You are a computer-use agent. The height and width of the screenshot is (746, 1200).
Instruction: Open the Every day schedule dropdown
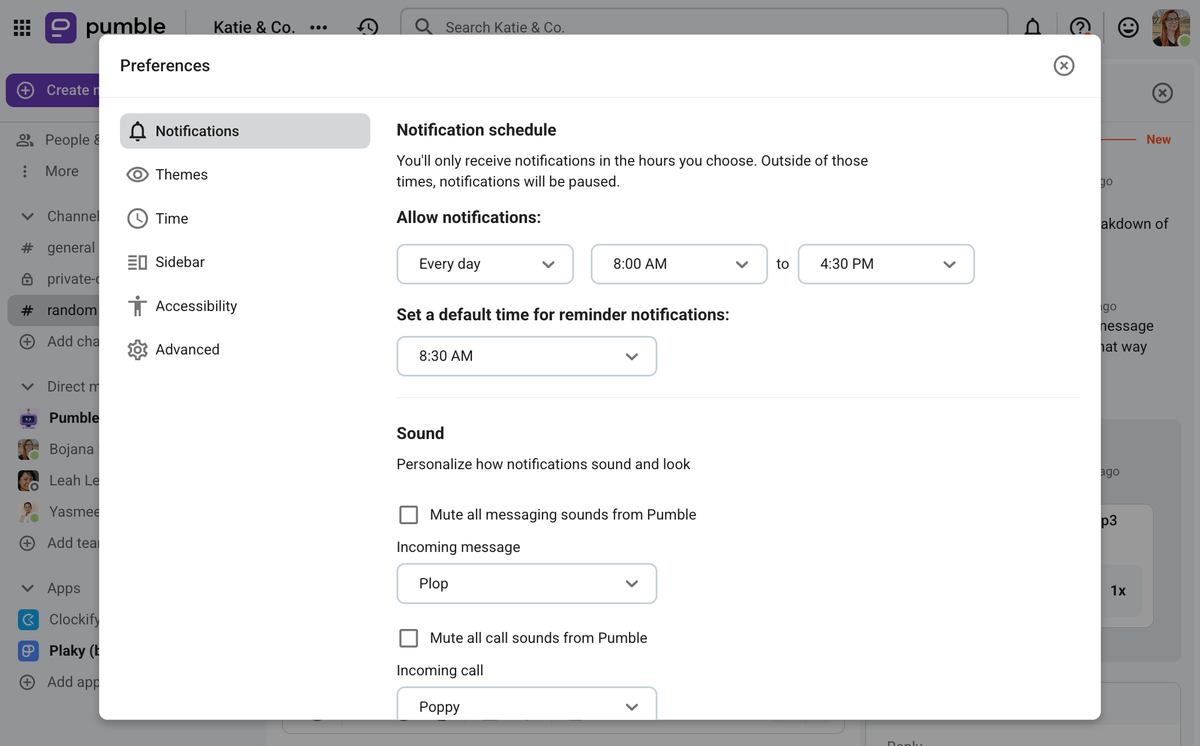485,264
